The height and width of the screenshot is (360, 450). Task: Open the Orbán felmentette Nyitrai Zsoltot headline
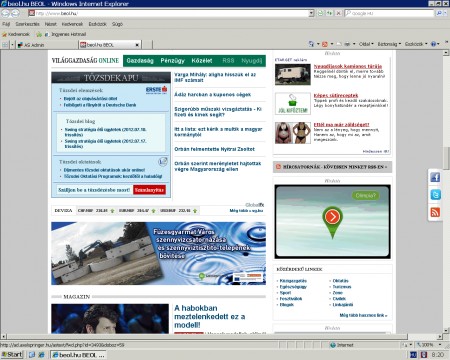[214, 149]
